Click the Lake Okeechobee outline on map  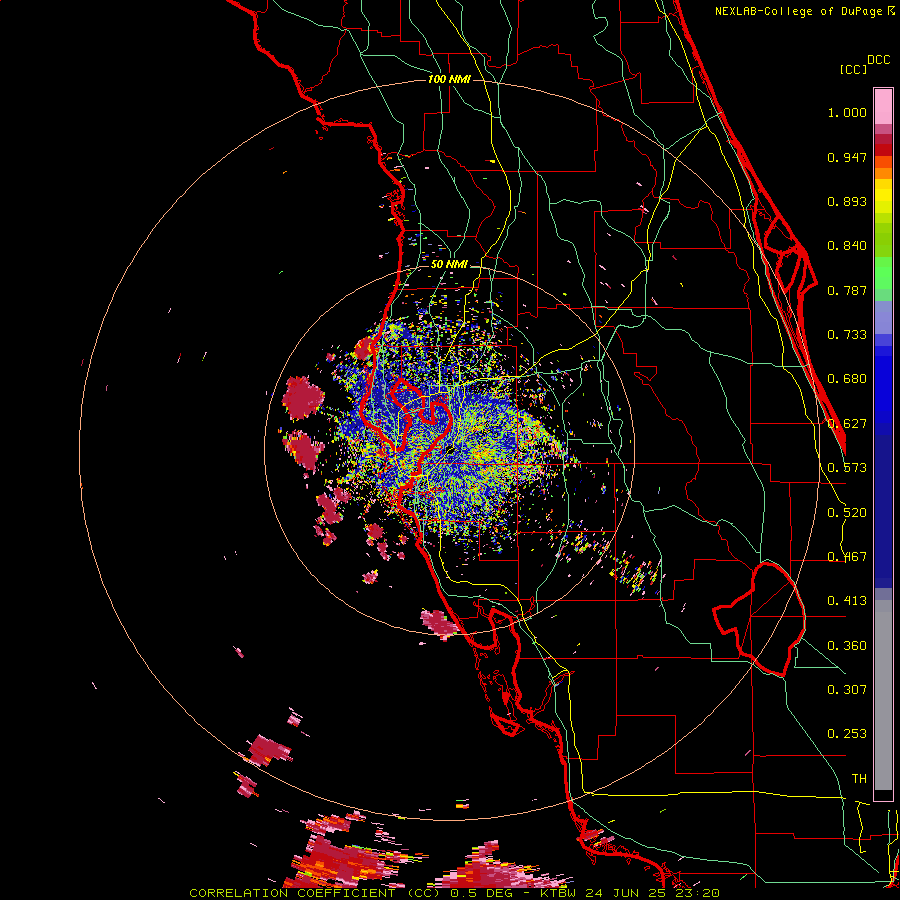click(x=759, y=619)
